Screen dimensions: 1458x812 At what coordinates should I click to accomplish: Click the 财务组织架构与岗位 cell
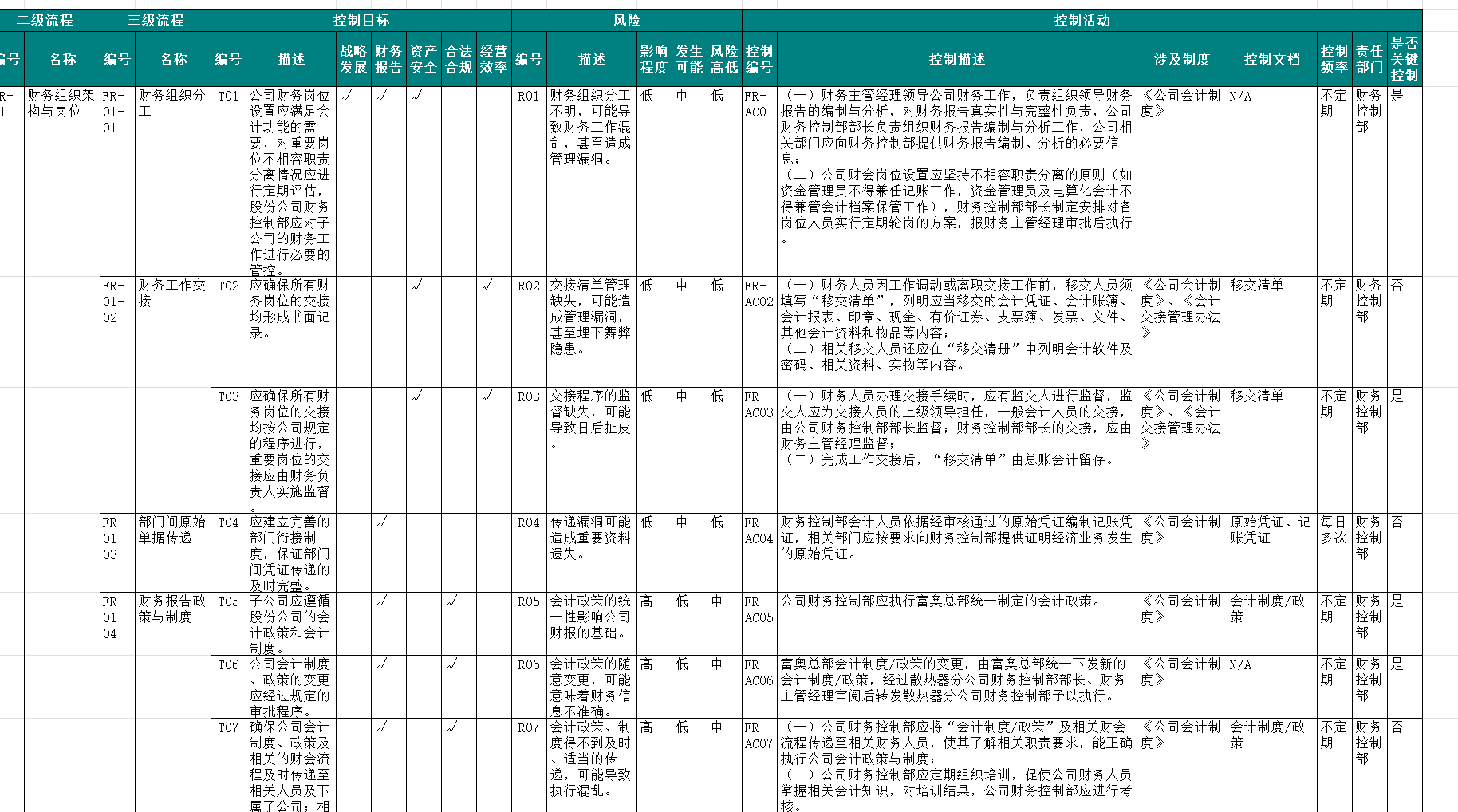(x=62, y=181)
